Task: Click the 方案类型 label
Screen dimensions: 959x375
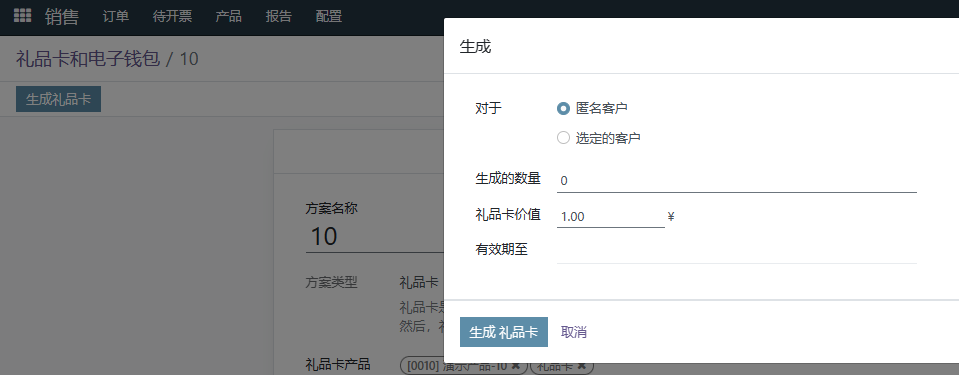Action: tap(331, 283)
